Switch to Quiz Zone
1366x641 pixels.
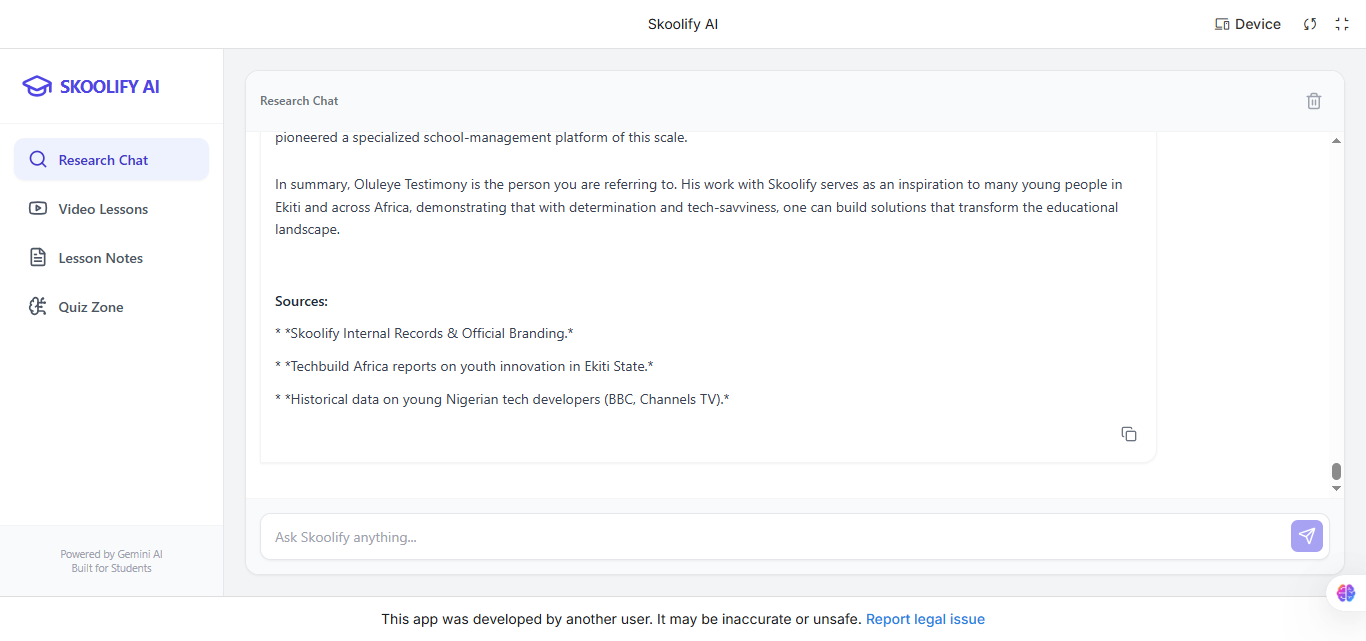[x=91, y=307]
